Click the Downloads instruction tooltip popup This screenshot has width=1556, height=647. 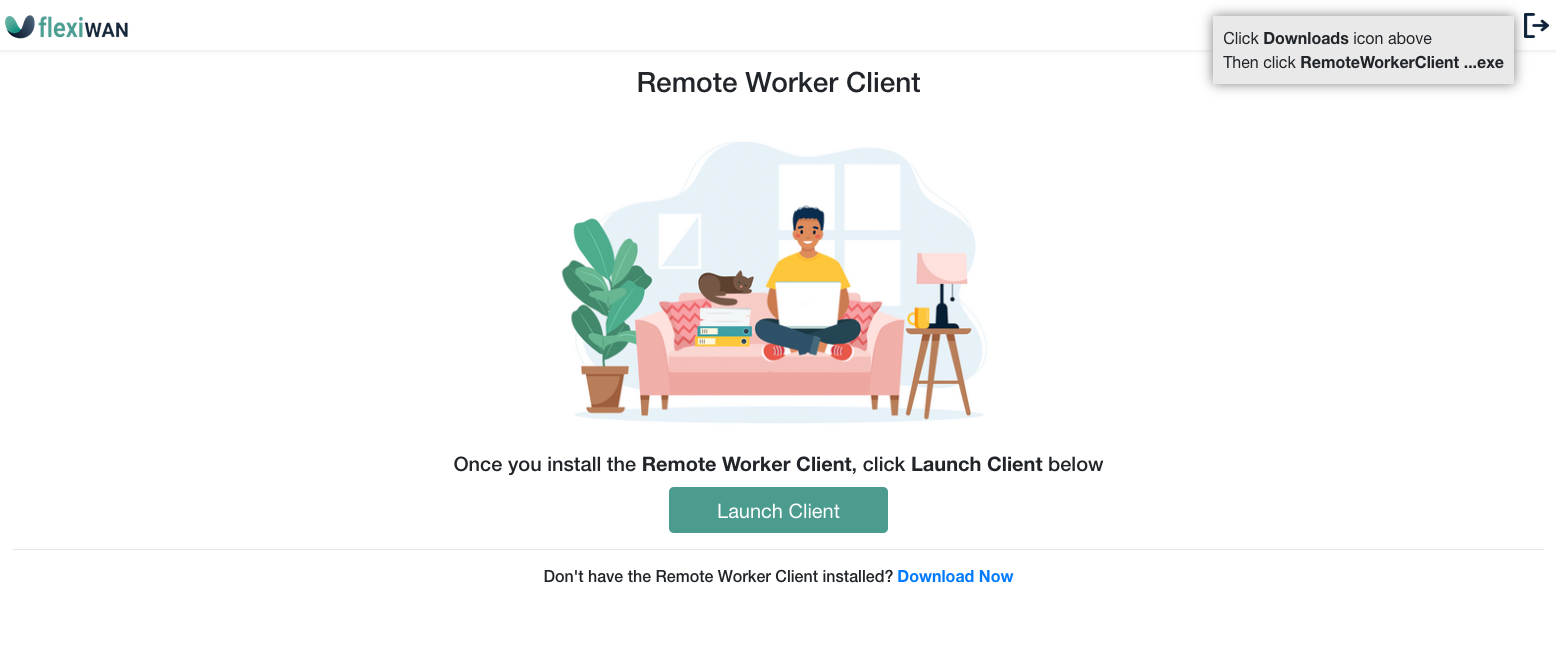coord(1363,50)
